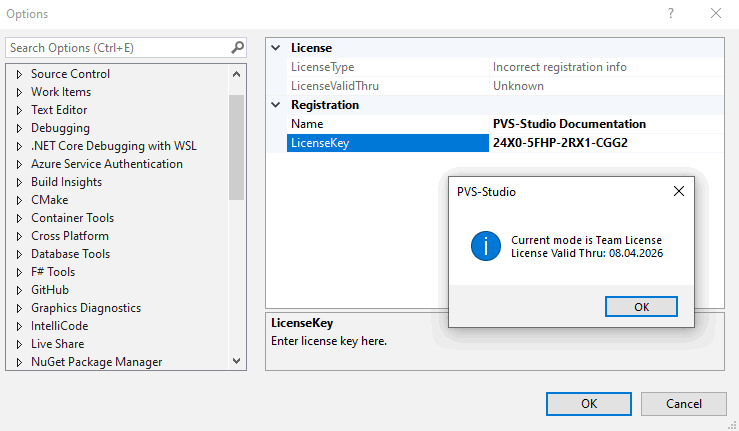Expand the Azure Service Authentication node
The height and width of the screenshot is (431, 739).
[19, 164]
